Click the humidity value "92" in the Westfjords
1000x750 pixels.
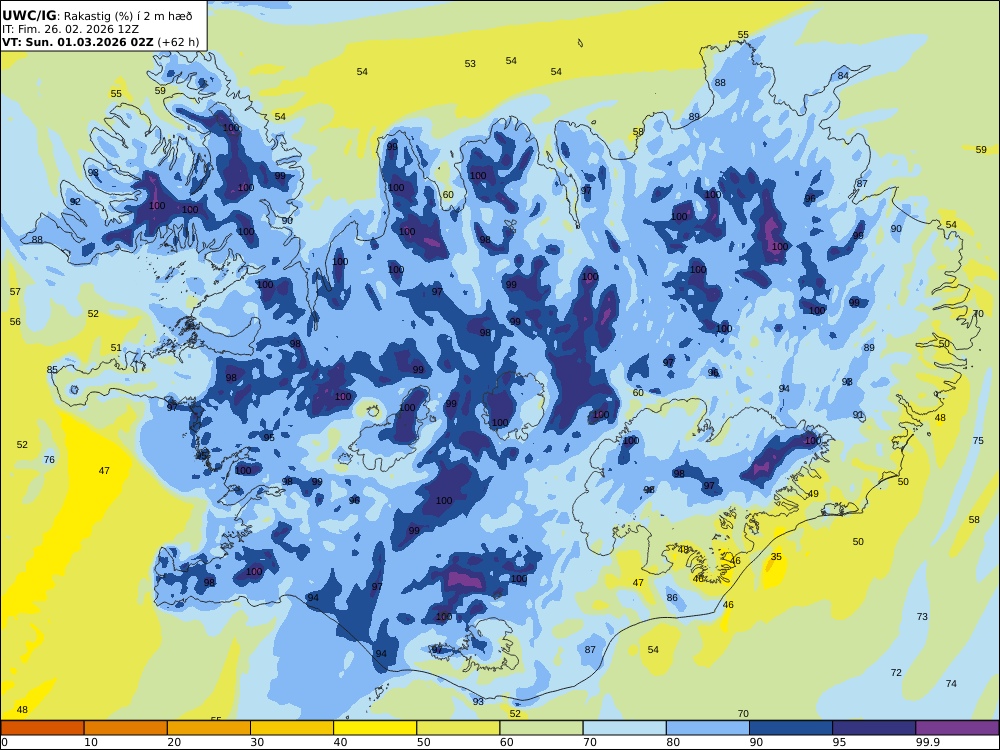(x=75, y=202)
